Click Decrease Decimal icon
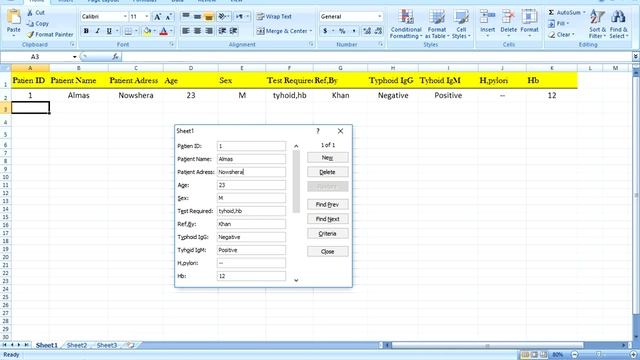The image size is (640, 360). point(378,31)
